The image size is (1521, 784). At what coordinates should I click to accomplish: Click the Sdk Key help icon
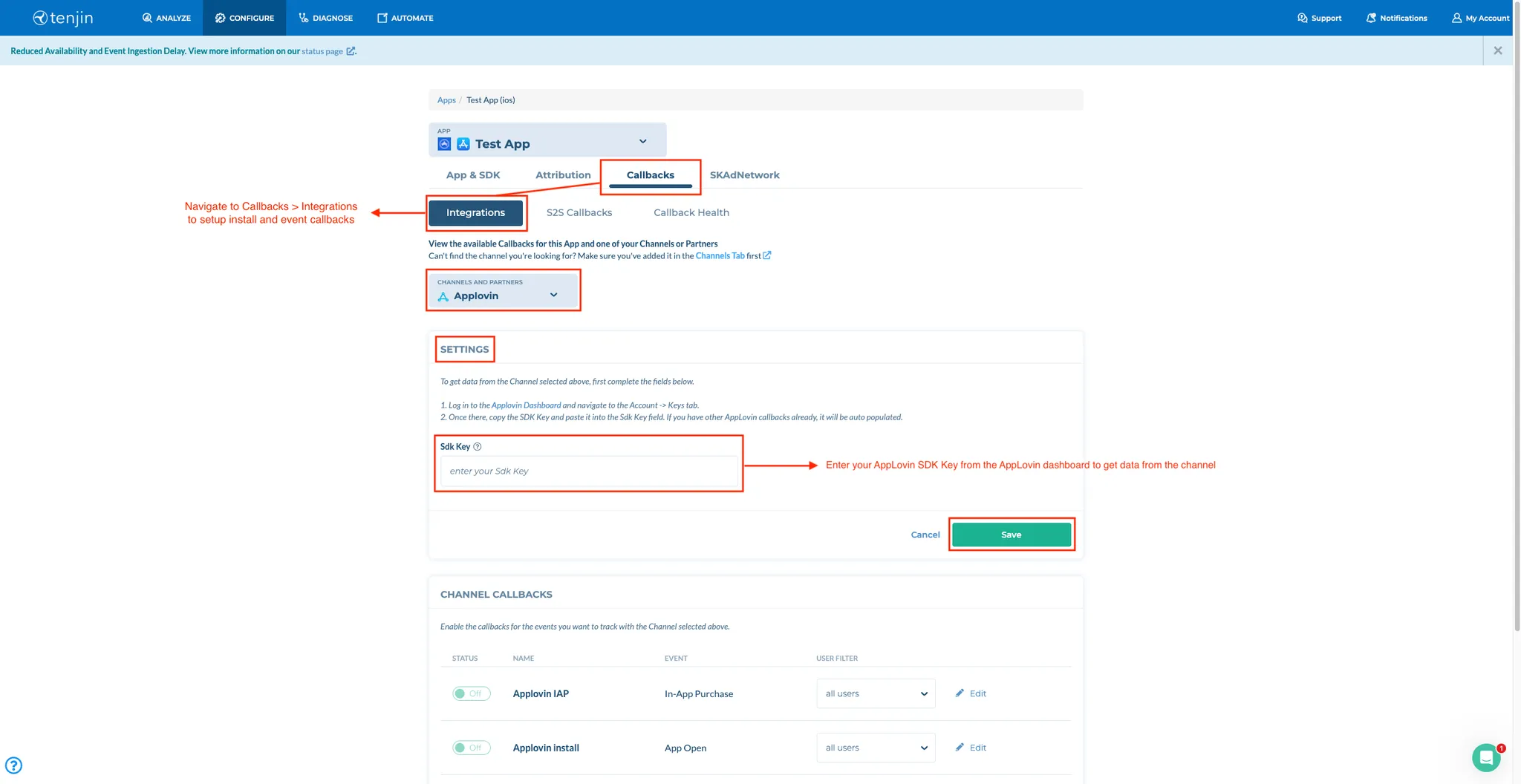pyautogui.click(x=478, y=447)
